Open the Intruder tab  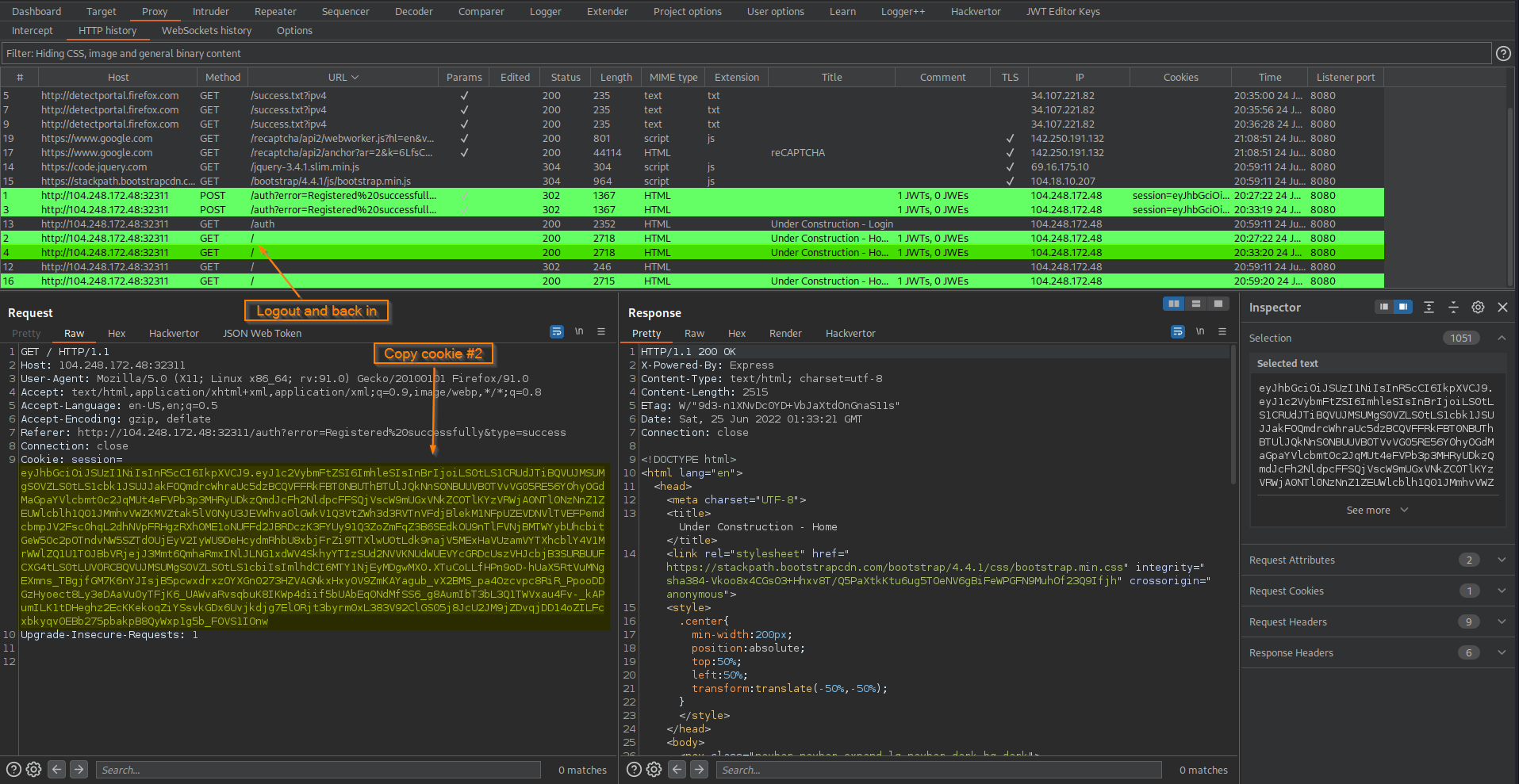(x=210, y=11)
